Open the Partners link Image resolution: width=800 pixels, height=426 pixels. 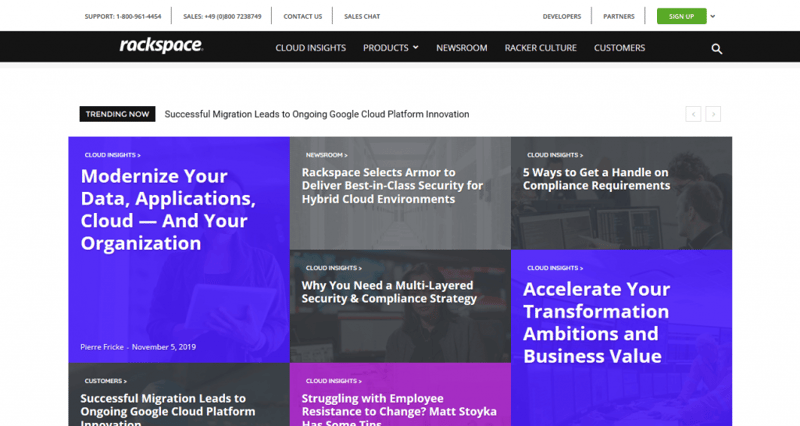tap(618, 16)
